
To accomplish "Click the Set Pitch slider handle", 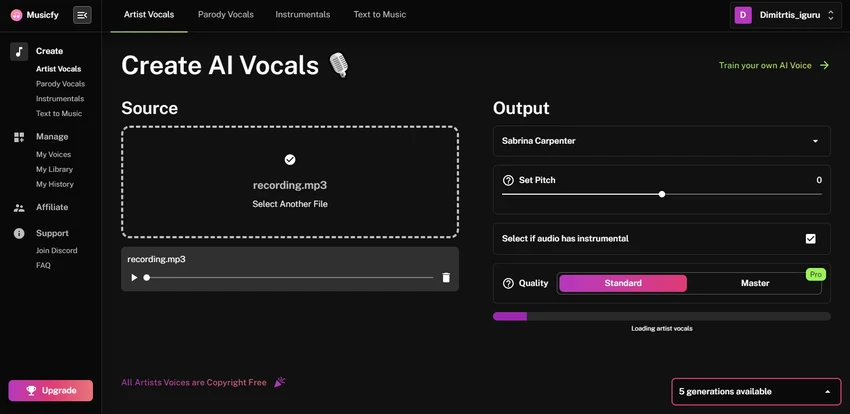I will [x=661, y=194].
